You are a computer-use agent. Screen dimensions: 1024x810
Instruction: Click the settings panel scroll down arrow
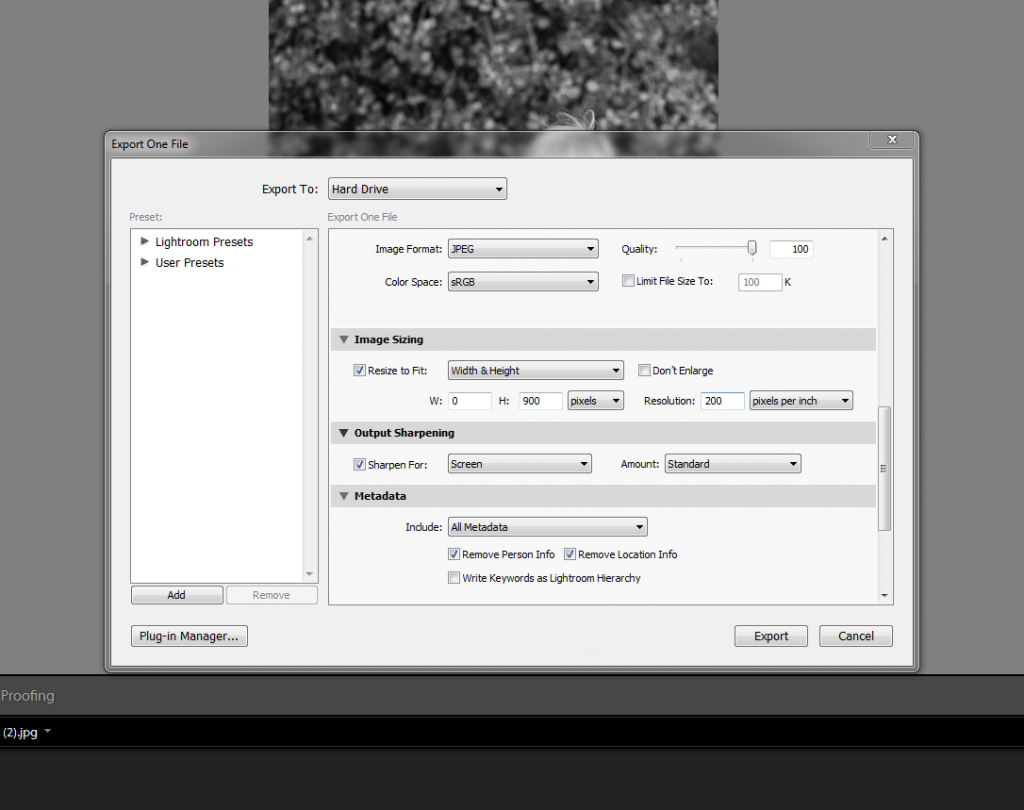click(x=884, y=596)
